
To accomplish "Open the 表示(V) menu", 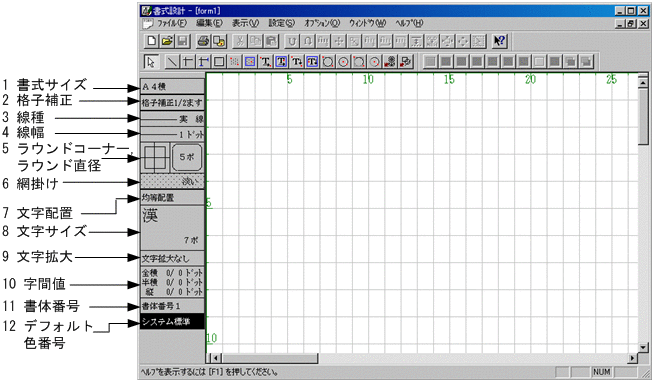I will (246, 23).
